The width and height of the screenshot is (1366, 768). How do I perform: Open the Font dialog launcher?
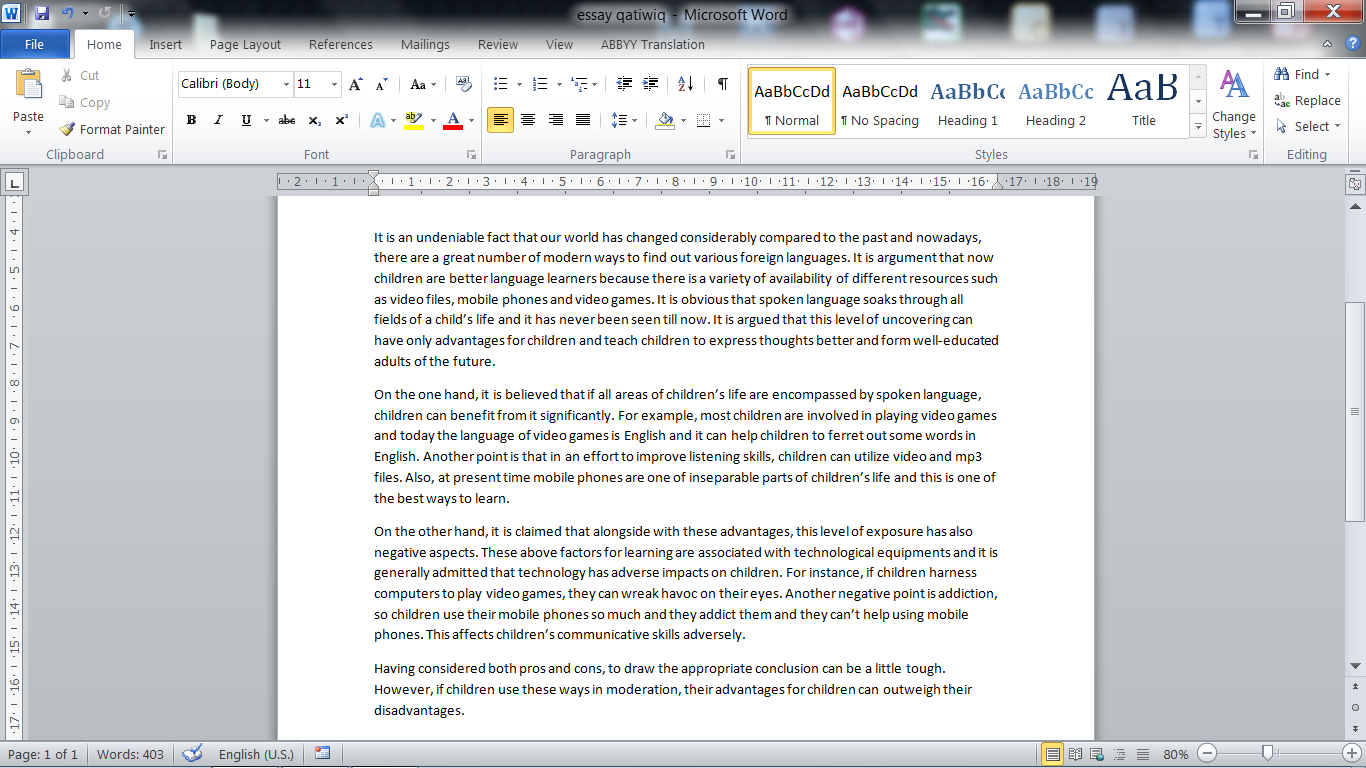(x=471, y=155)
